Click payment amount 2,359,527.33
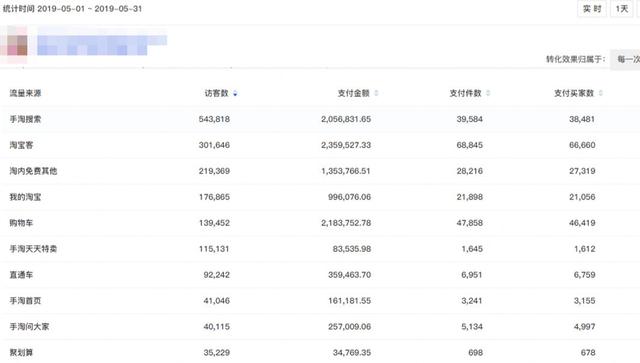 [x=346, y=145]
